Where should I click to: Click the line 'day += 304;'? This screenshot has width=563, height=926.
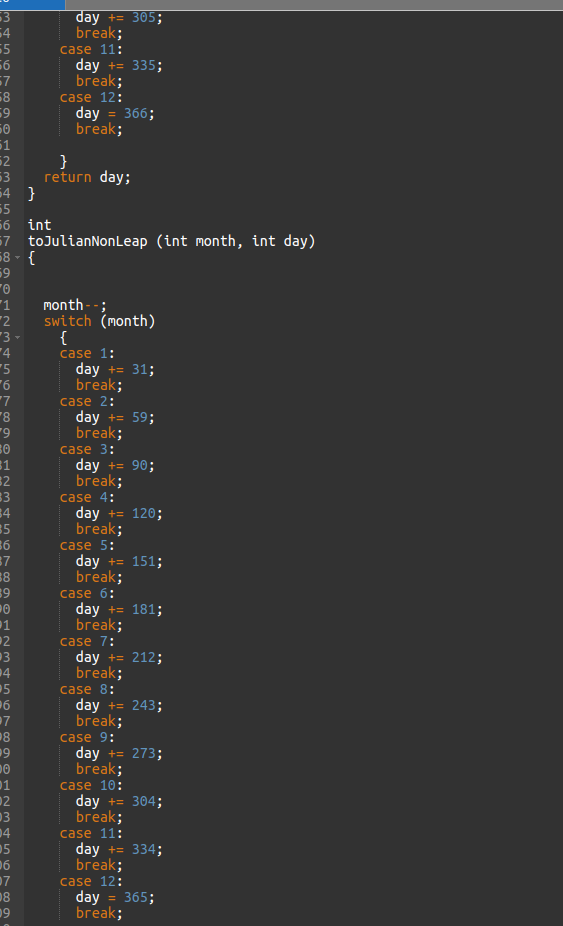[x=119, y=801]
